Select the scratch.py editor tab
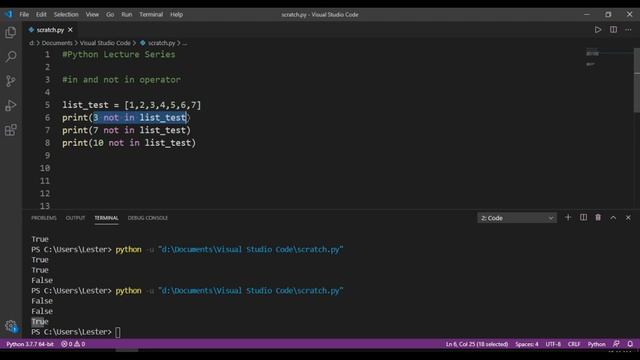 click(50, 30)
